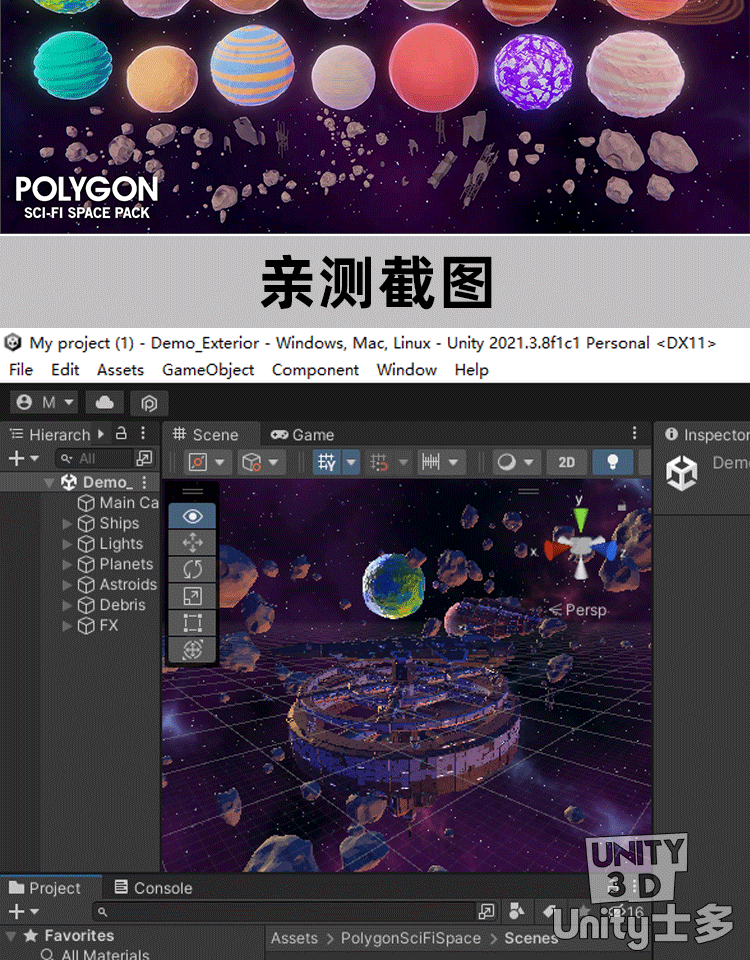Screen dimensions: 750x960
Task: Toggle 2D view mode
Action: coord(567,462)
